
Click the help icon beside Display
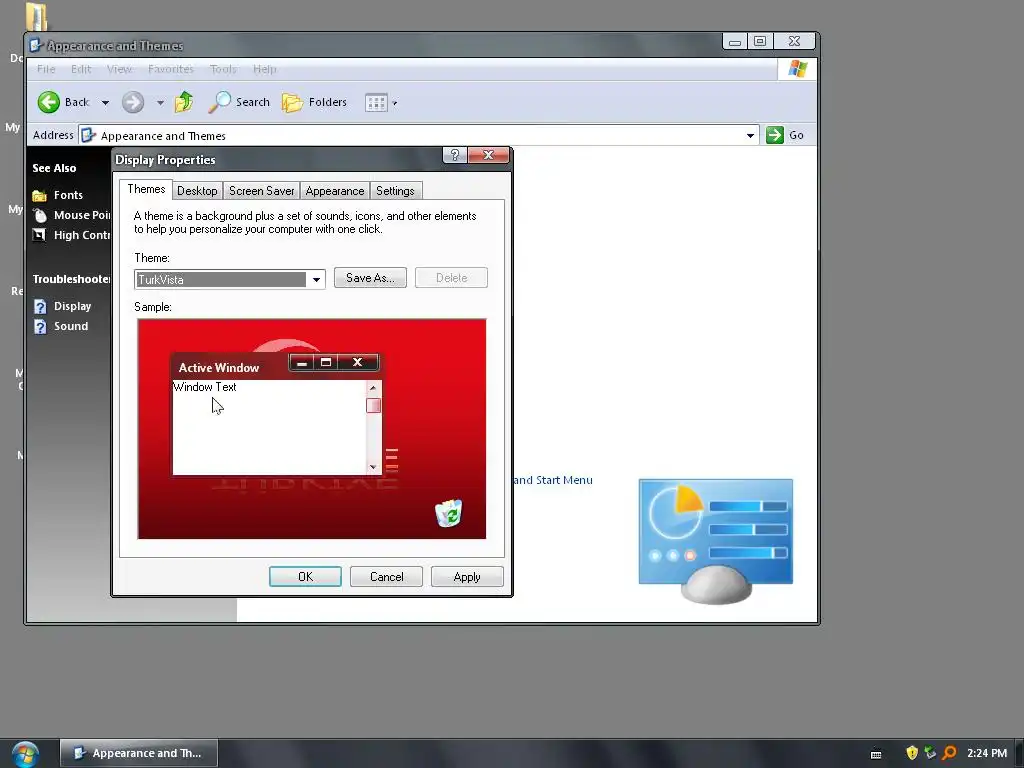(x=40, y=306)
